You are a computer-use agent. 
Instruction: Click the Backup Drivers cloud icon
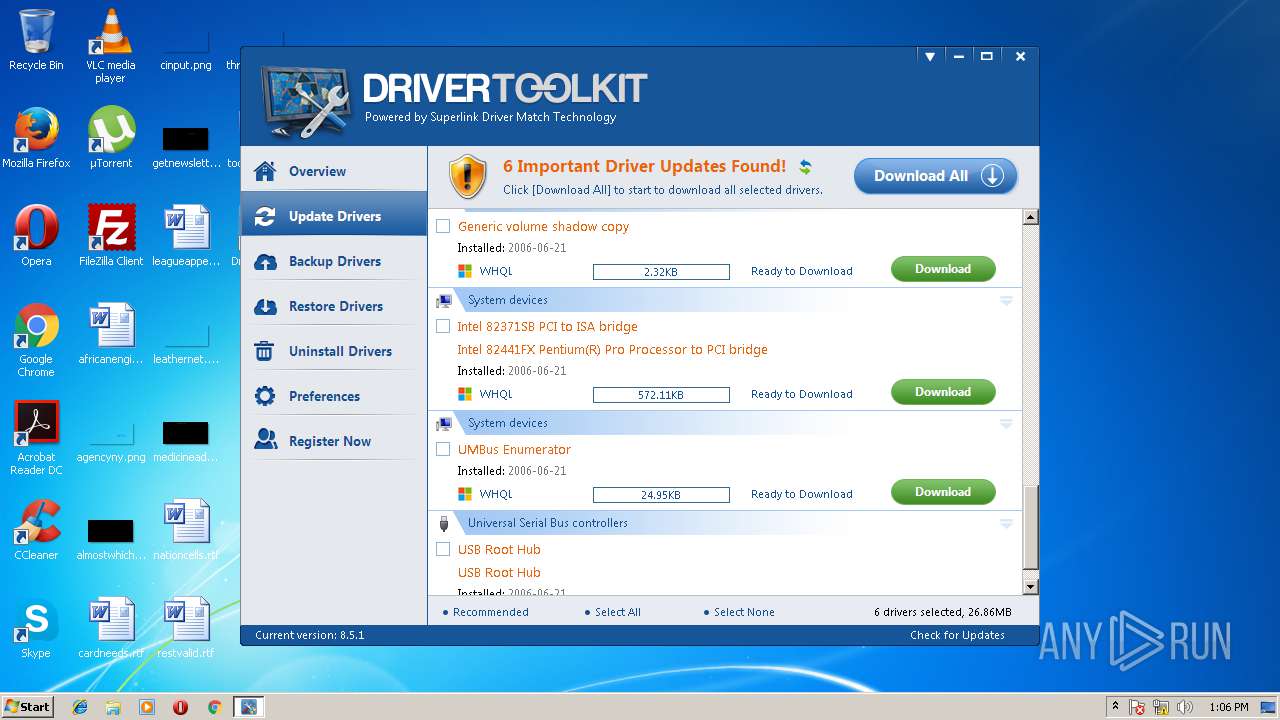pyautogui.click(x=265, y=261)
